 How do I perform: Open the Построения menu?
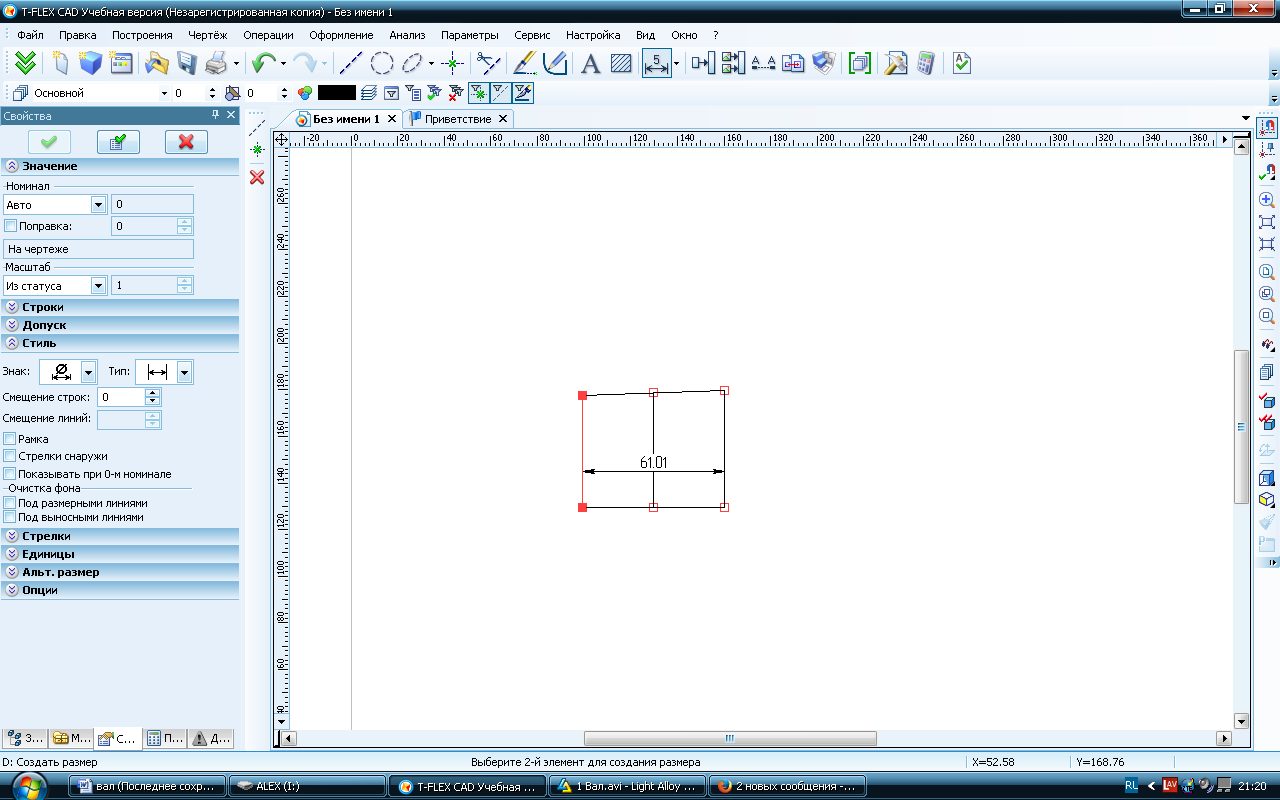click(142, 35)
